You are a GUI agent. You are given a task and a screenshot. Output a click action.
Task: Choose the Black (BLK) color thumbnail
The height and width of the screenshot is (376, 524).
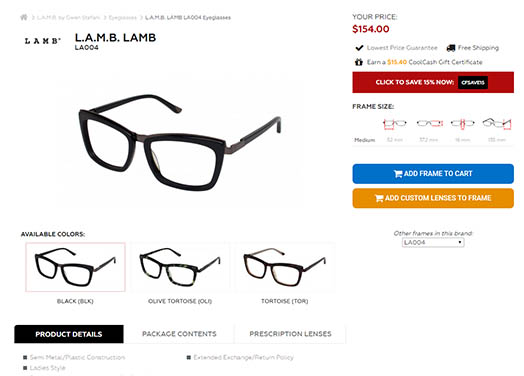coord(76,267)
